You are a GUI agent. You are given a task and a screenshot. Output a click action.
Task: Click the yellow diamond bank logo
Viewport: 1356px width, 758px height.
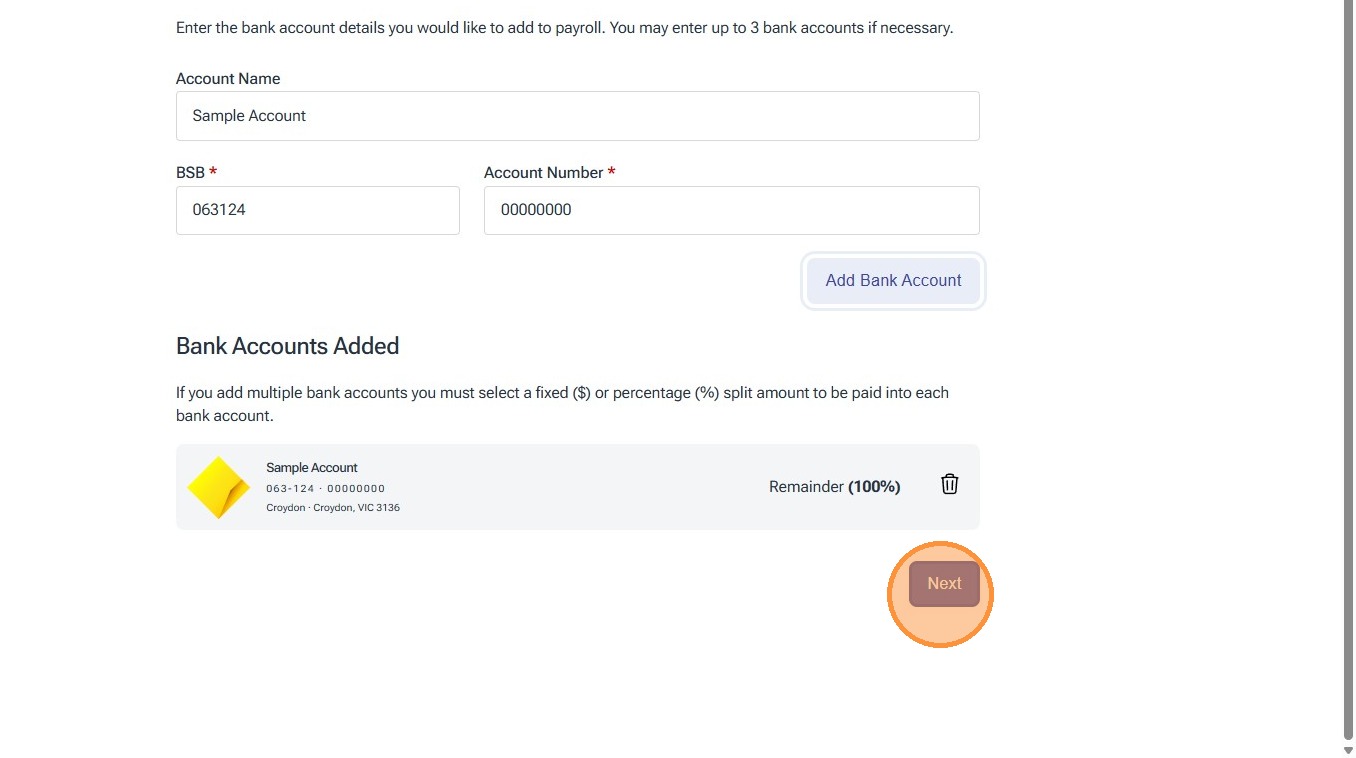coord(219,488)
